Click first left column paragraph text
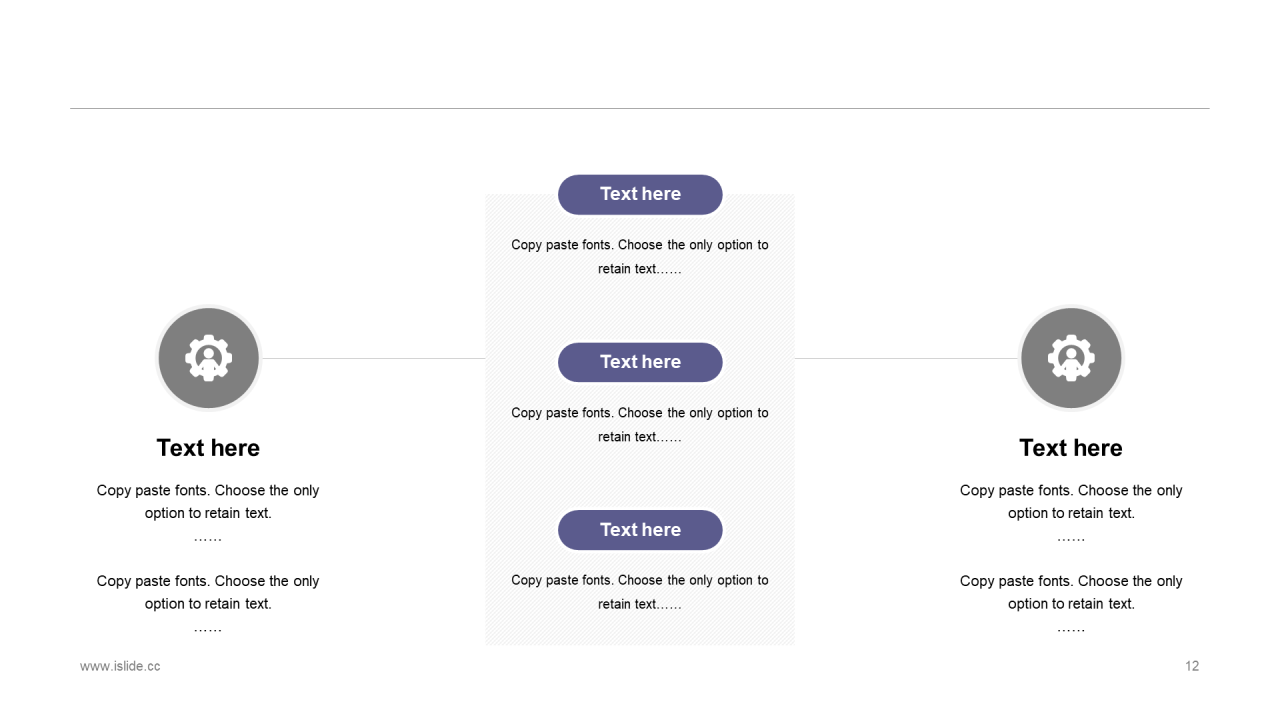The image size is (1280, 720). (x=208, y=513)
